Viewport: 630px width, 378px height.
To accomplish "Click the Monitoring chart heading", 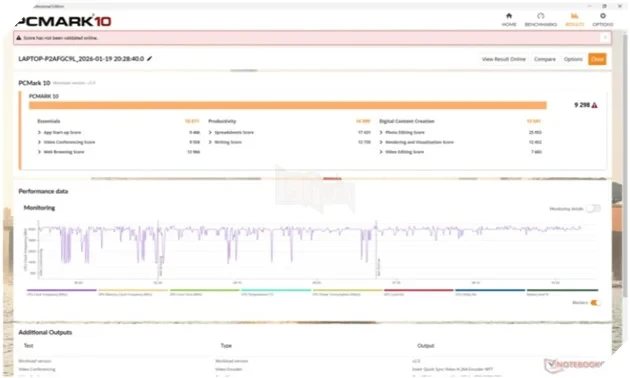I will click(x=39, y=208).
